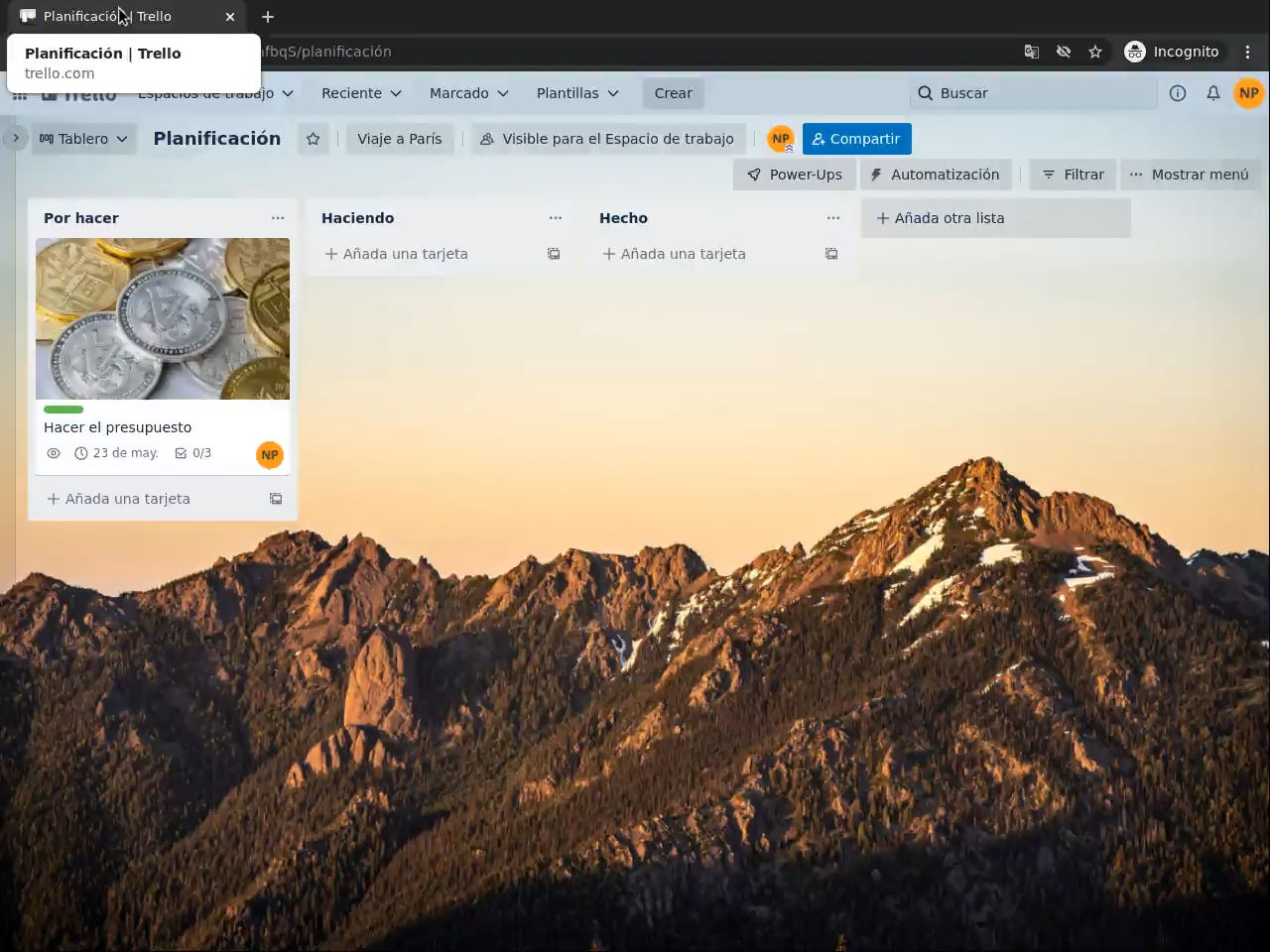
Task: Create card from template in Haciendo
Action: [x=554, y=254]
